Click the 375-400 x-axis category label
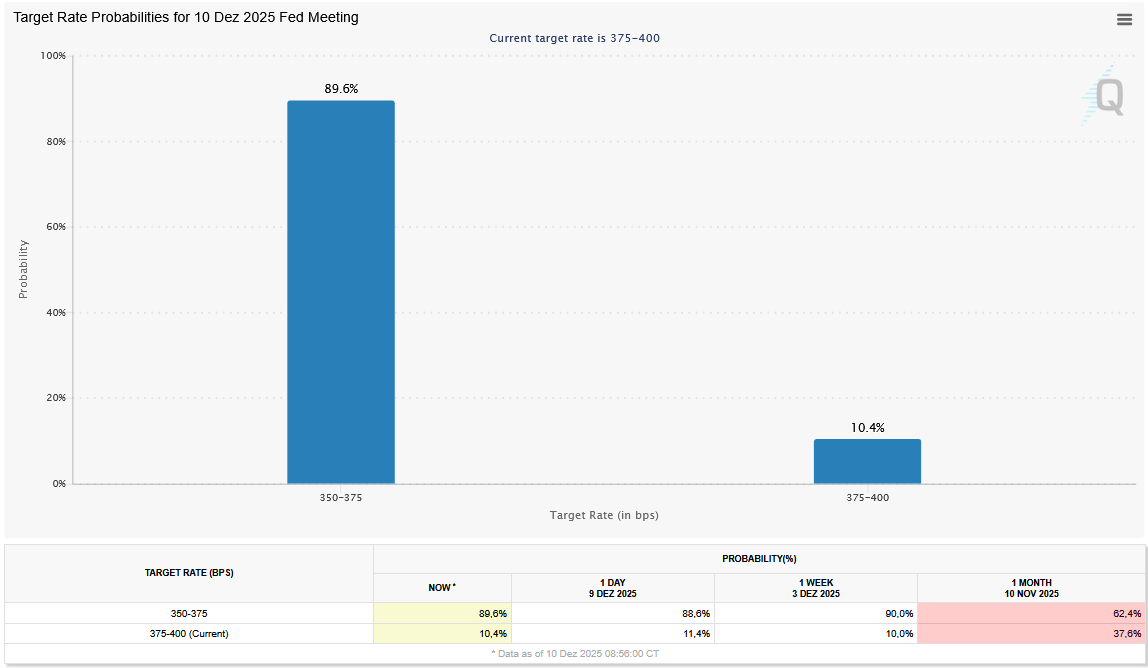 (867, 496)
